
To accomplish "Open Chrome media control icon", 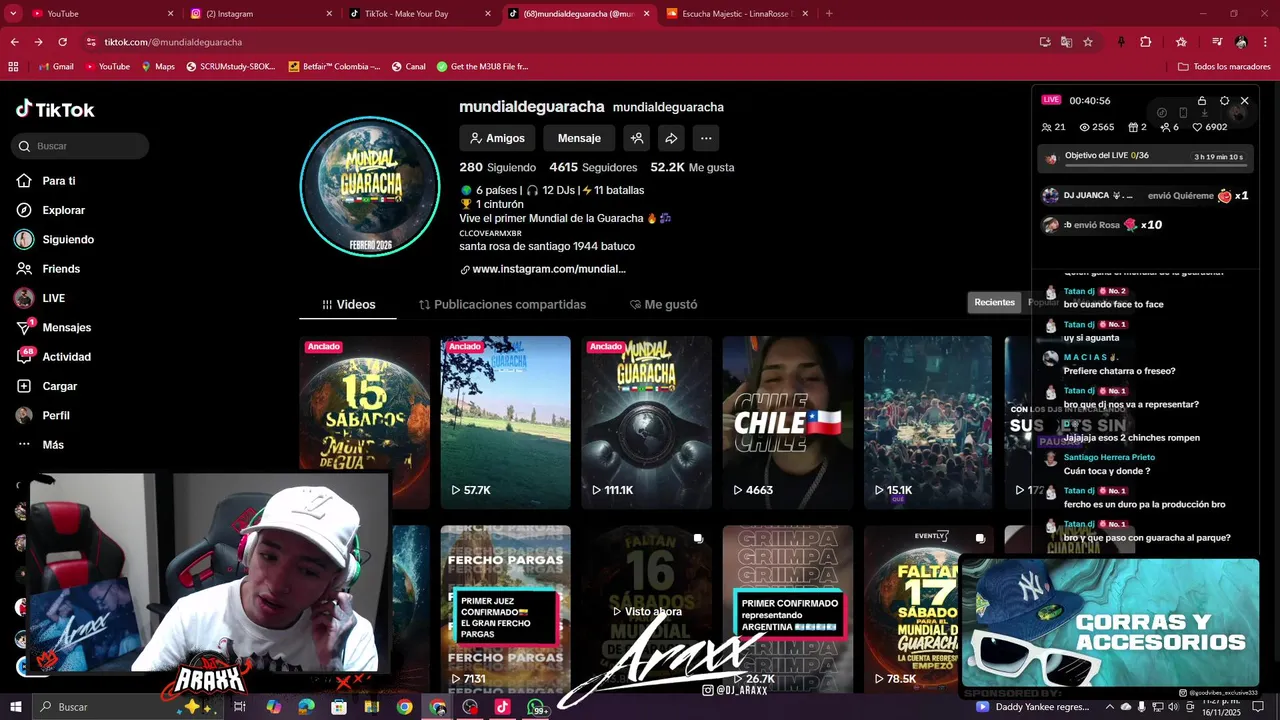I will pyautogui.click(x=1217, y=42).
